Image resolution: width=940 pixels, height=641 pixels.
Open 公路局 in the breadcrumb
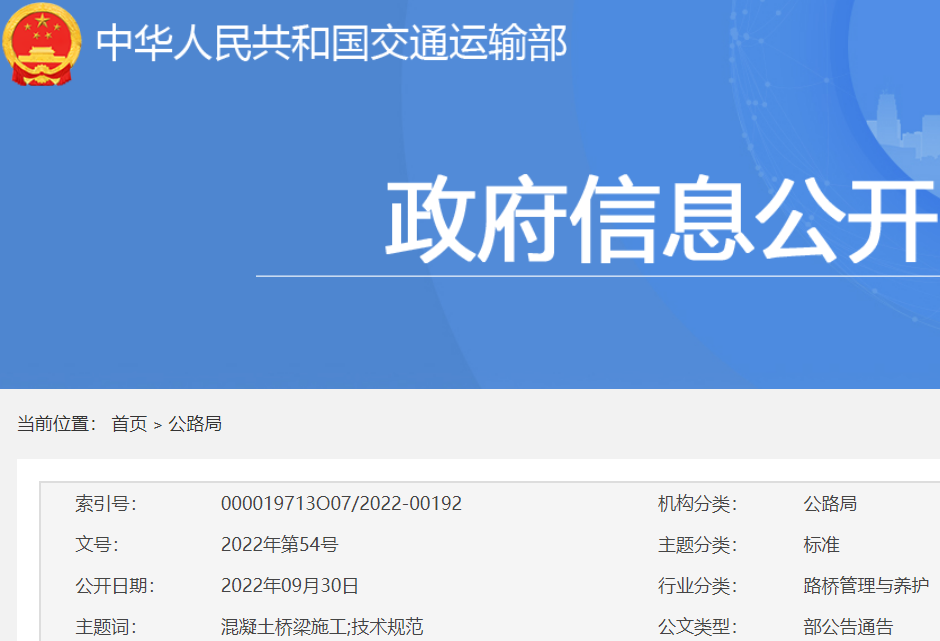195,424
